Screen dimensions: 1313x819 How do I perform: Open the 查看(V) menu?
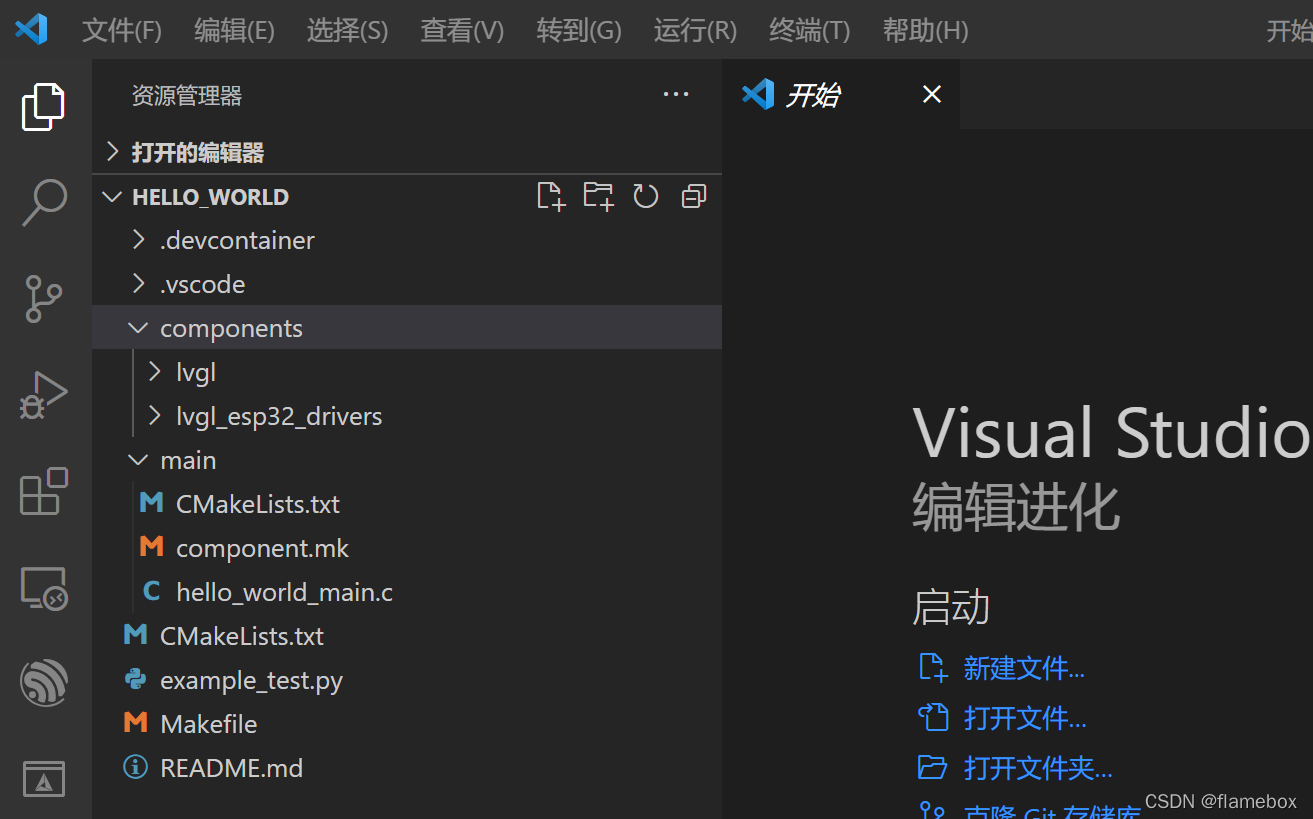click(461, 30)
